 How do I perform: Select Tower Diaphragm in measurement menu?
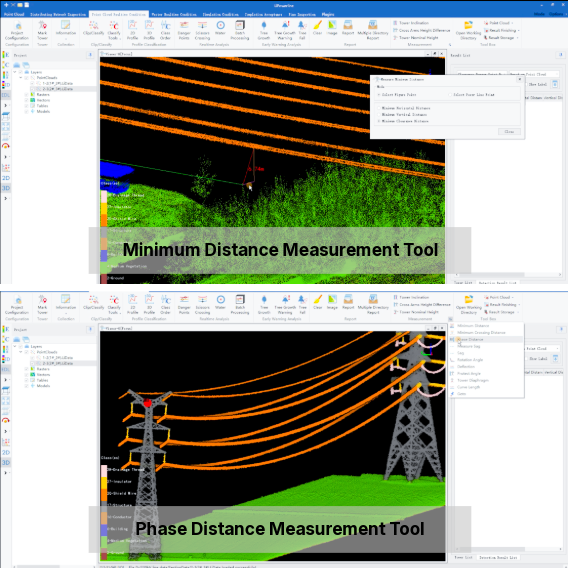pyautogui.click(x=486, y=380)
